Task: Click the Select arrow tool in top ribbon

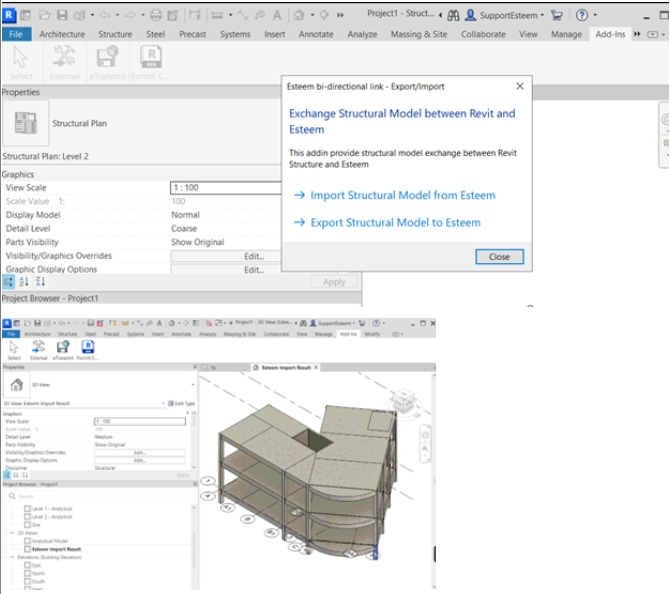Action: (x=21, y=59)
